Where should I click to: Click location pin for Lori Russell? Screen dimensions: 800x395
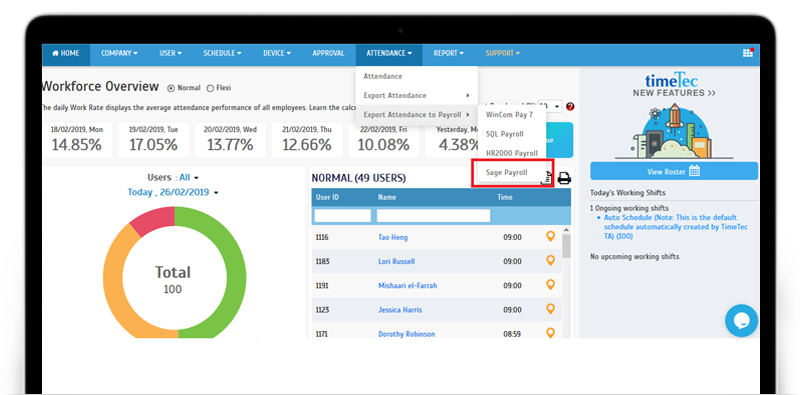tap(550, 260)
